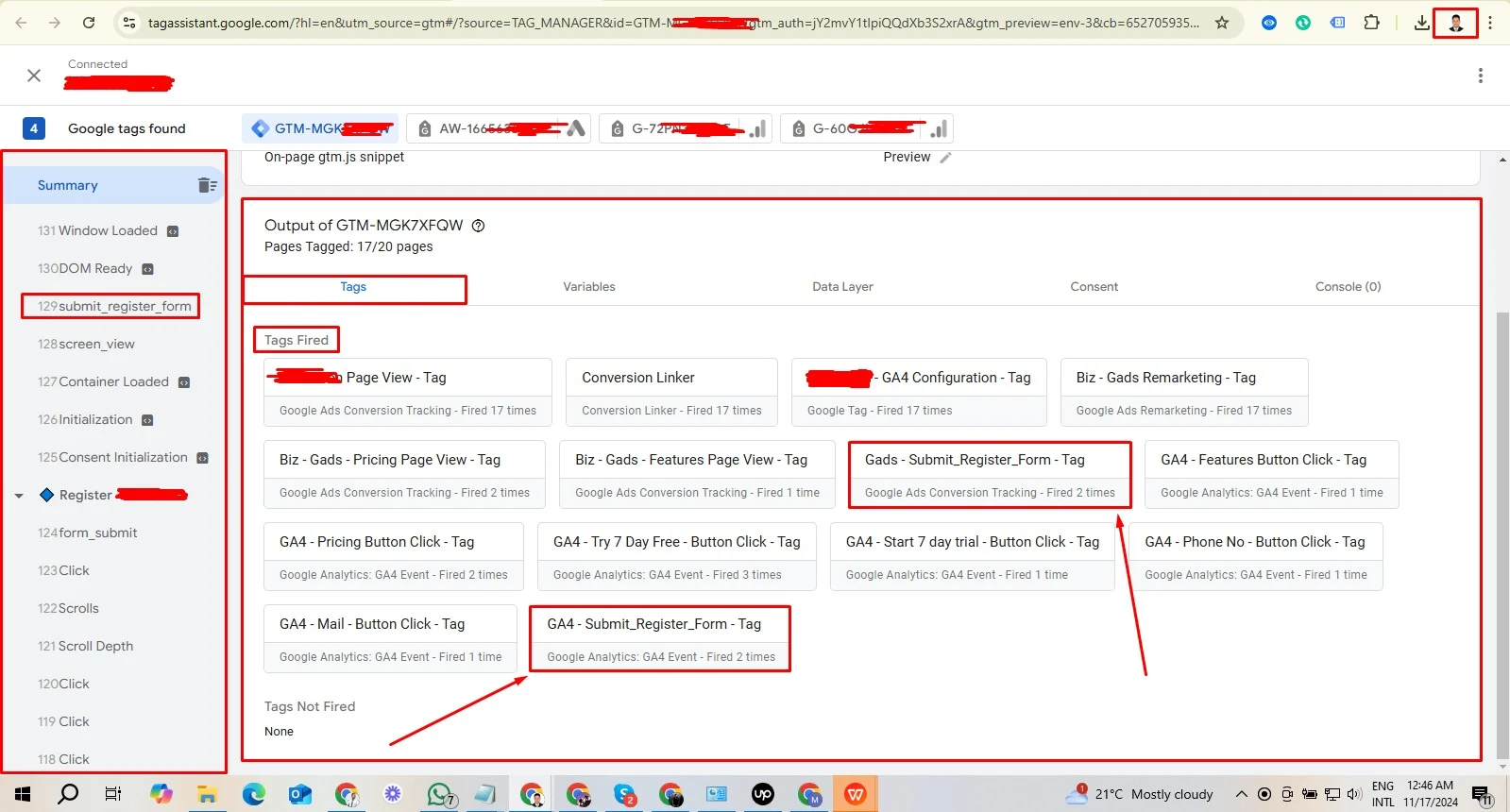Screen dimensions: 1510x812
Task: Collapse the Register page group
Action: (19, 496)
